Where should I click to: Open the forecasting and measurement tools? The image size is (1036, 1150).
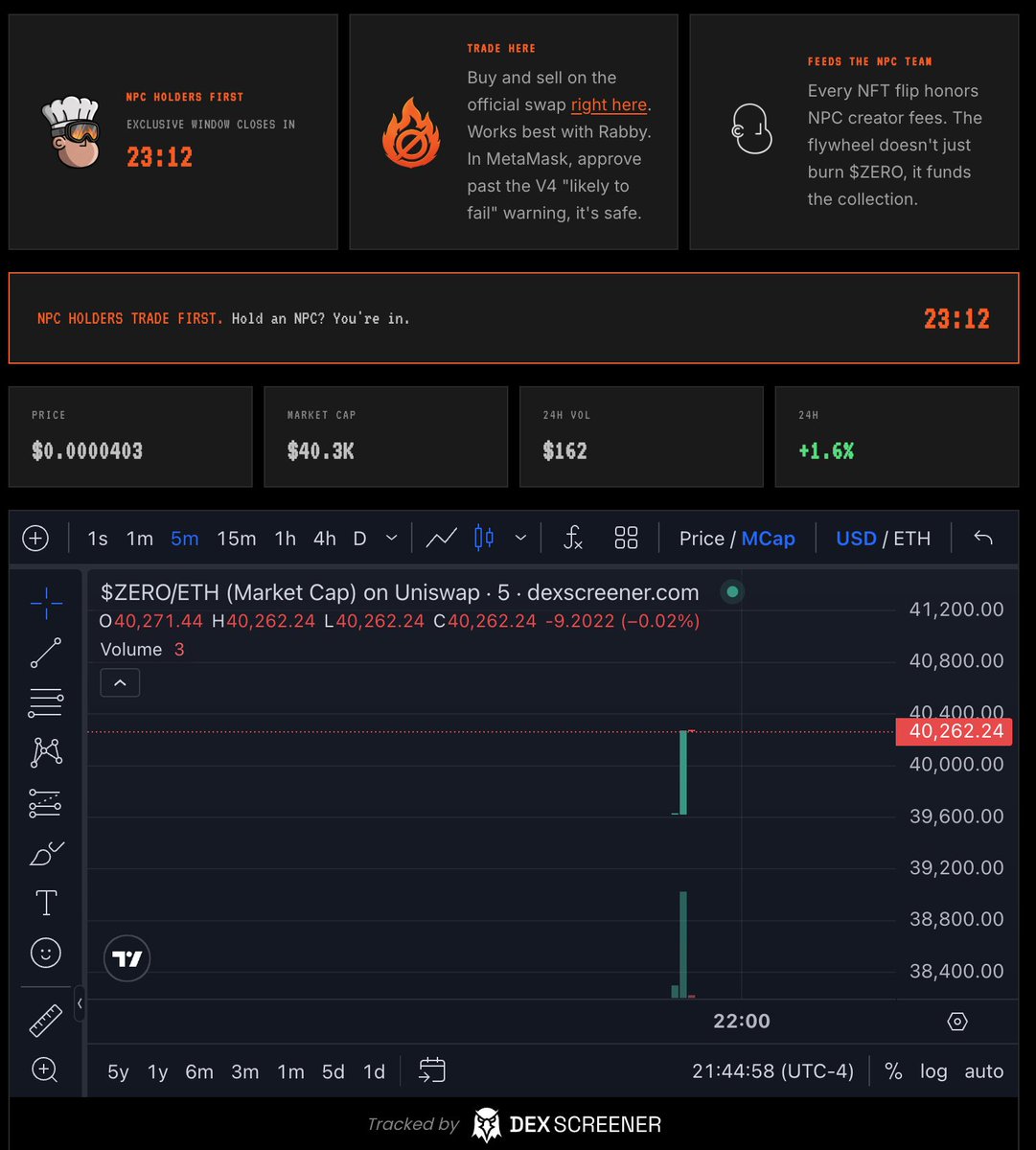45,802
